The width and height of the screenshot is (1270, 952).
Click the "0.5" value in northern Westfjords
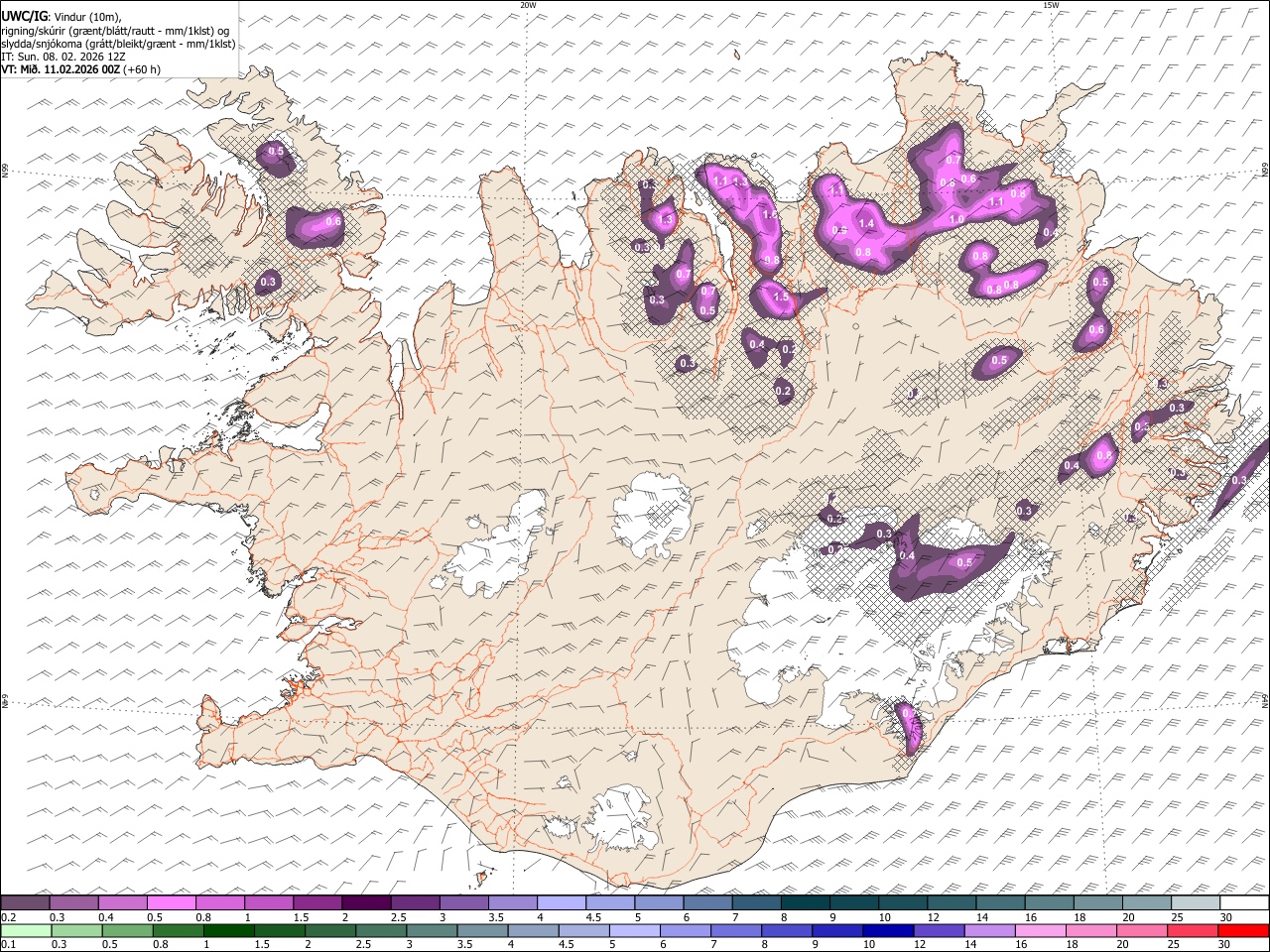[276, 152]
